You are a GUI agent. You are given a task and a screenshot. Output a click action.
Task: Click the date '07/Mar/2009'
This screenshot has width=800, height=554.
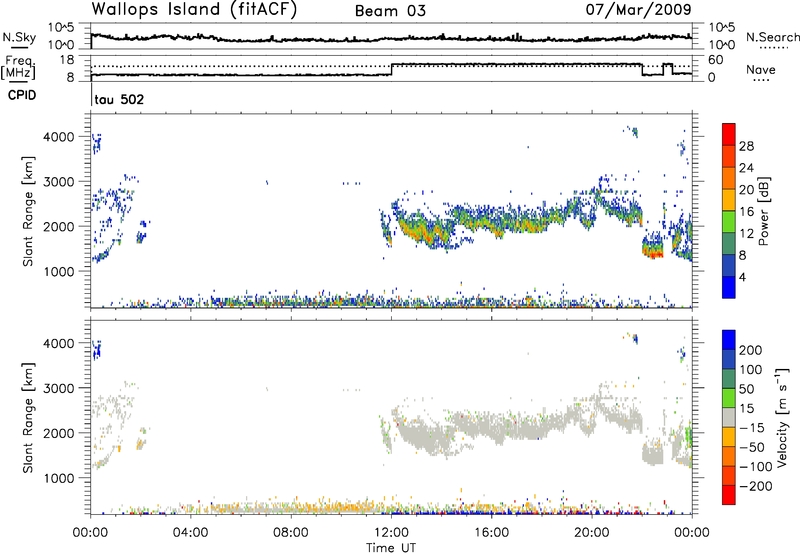[x=638, y=9]
